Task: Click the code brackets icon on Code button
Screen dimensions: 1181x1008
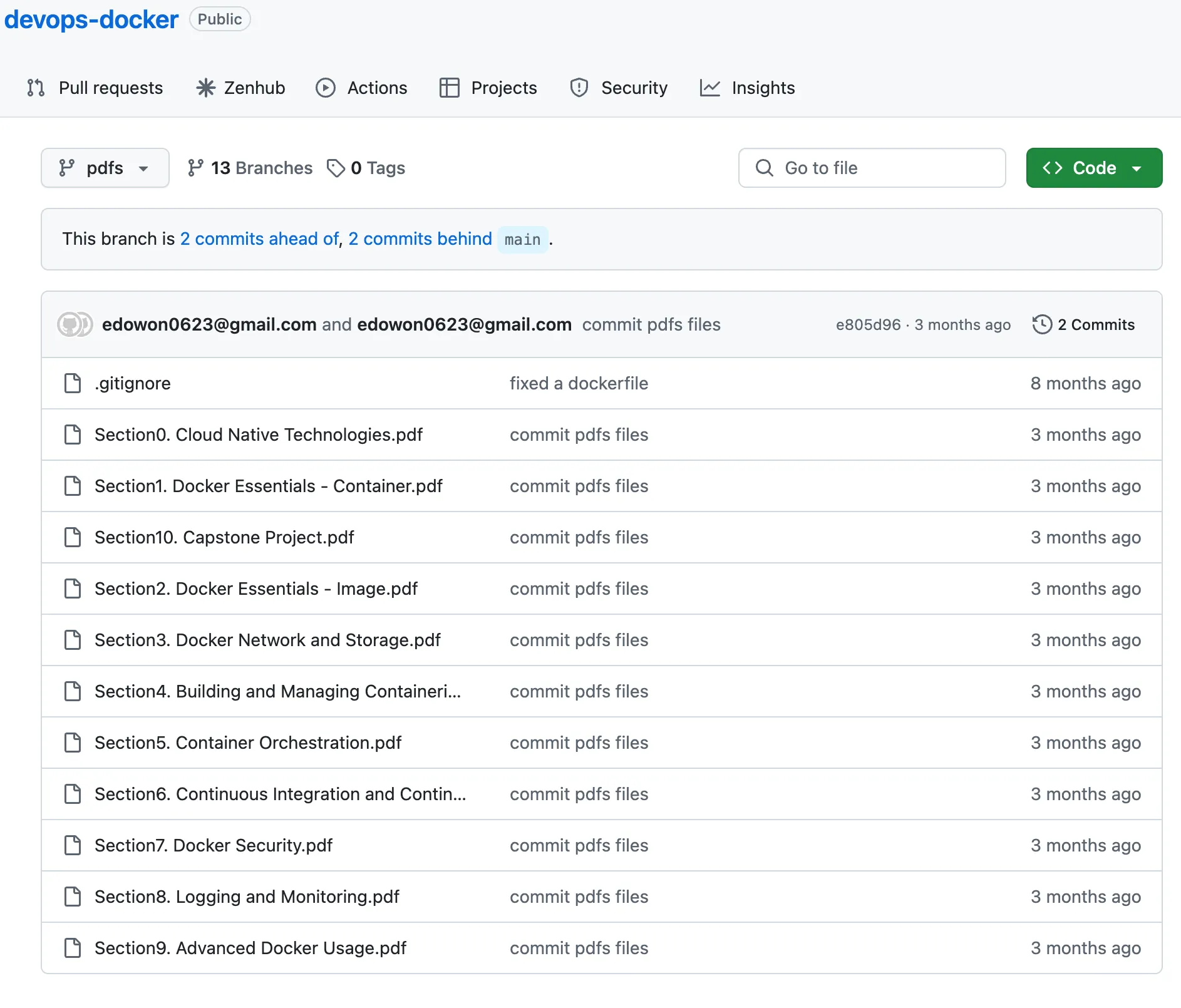Action: point(1053,168)
